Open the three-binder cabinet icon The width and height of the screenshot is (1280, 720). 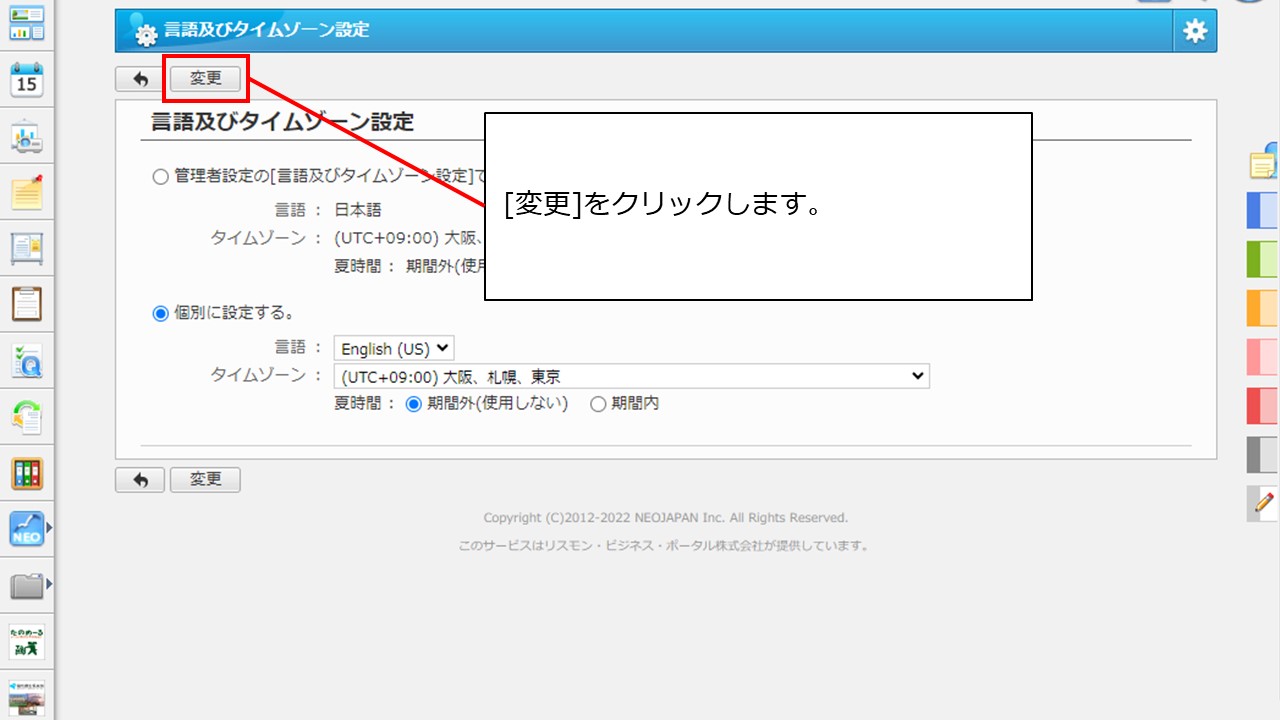click(x=27, y=473)
